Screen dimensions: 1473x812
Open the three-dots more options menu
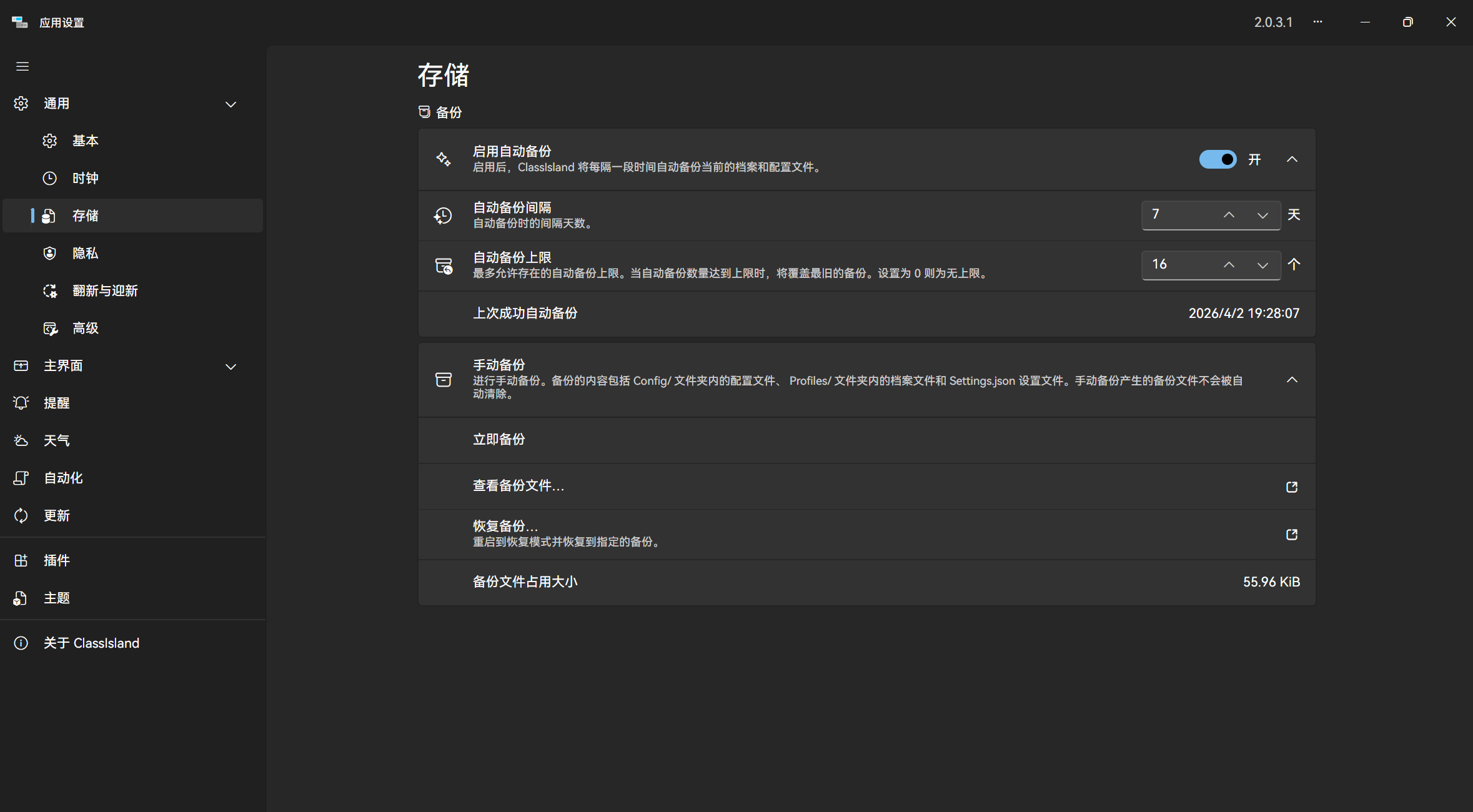[1317, 22]
